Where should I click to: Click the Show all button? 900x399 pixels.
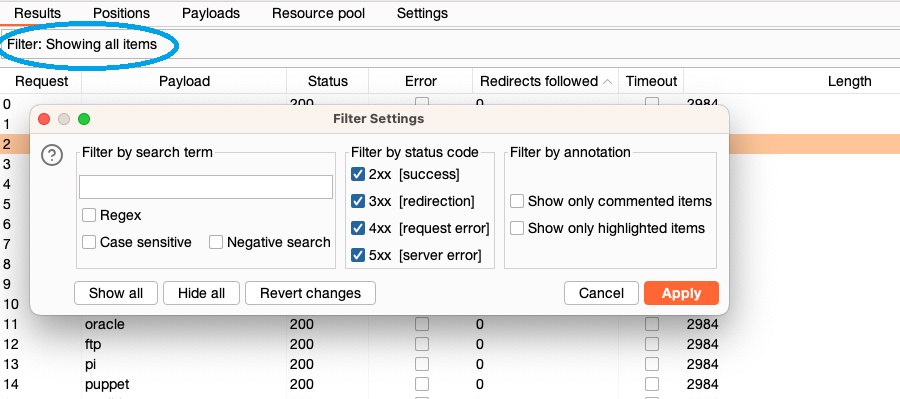pos(116,293)
